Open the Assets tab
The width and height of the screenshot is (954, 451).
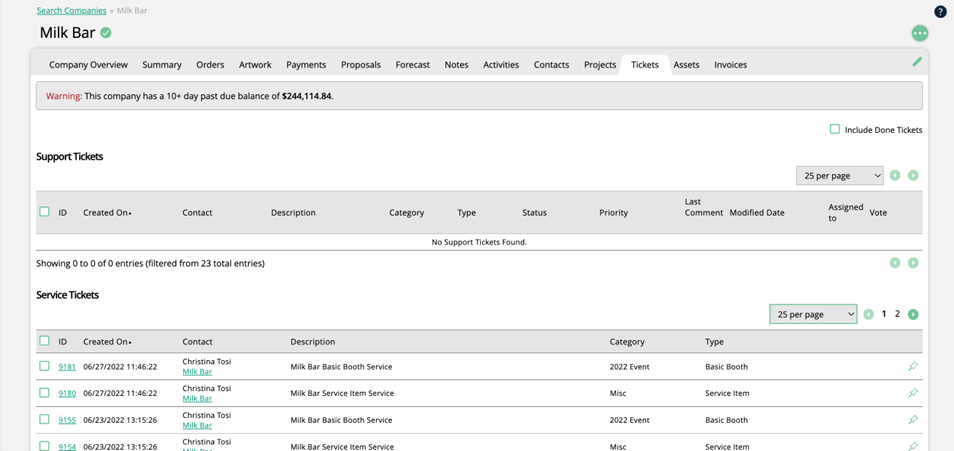[686, 65]
